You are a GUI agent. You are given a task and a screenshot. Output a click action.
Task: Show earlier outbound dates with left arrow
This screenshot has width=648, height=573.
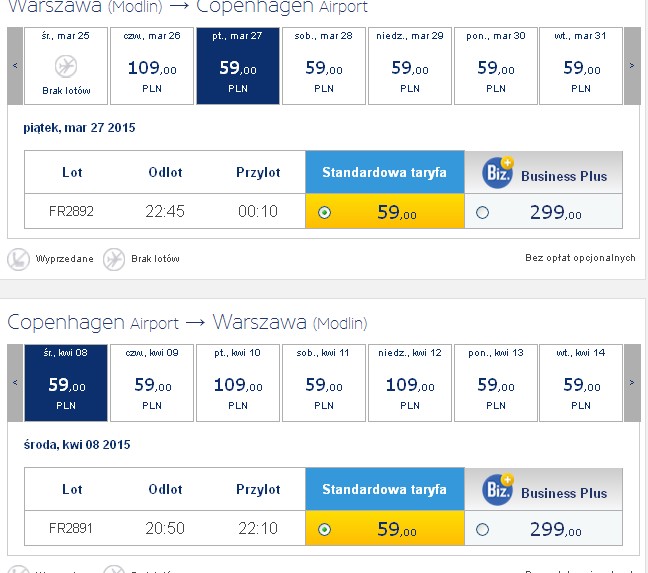[15, 66]
